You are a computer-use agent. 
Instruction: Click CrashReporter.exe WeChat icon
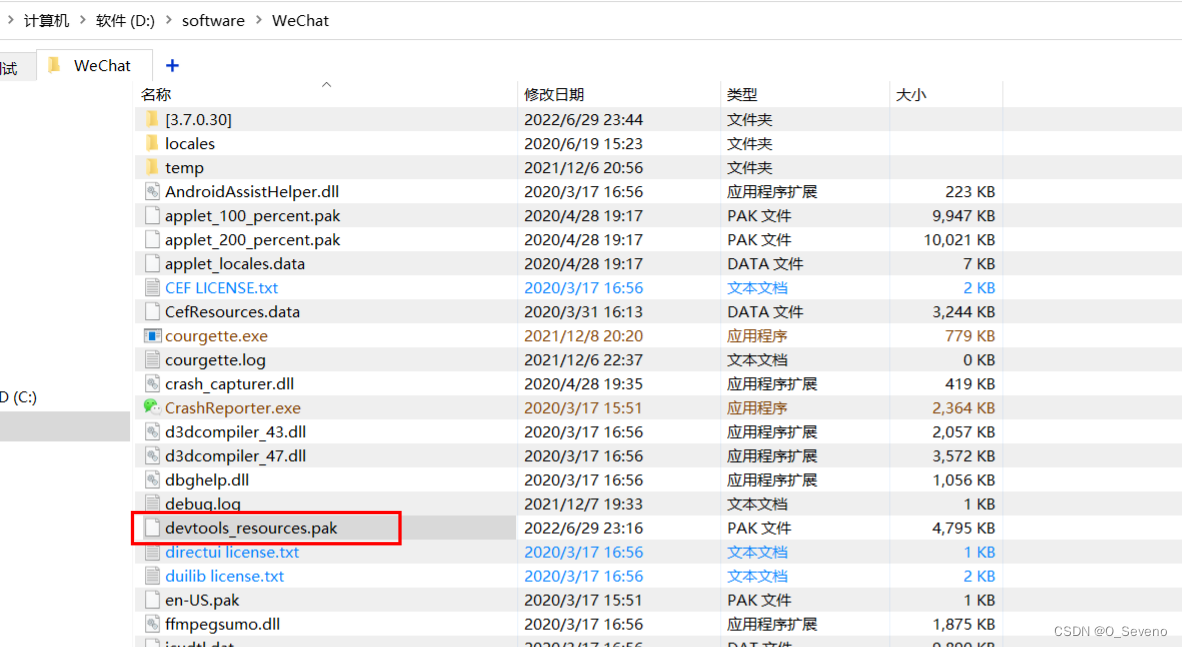point(152,407)
